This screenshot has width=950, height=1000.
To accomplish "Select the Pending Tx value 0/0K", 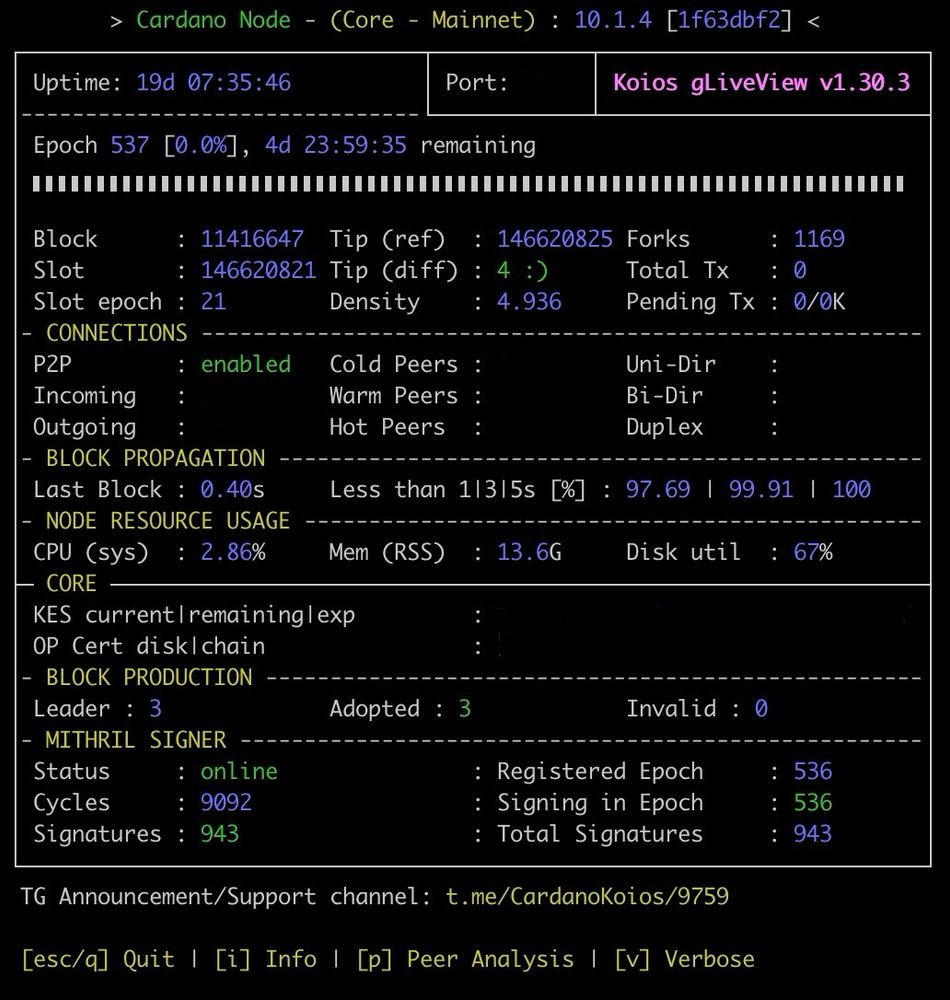I will 819,301.
